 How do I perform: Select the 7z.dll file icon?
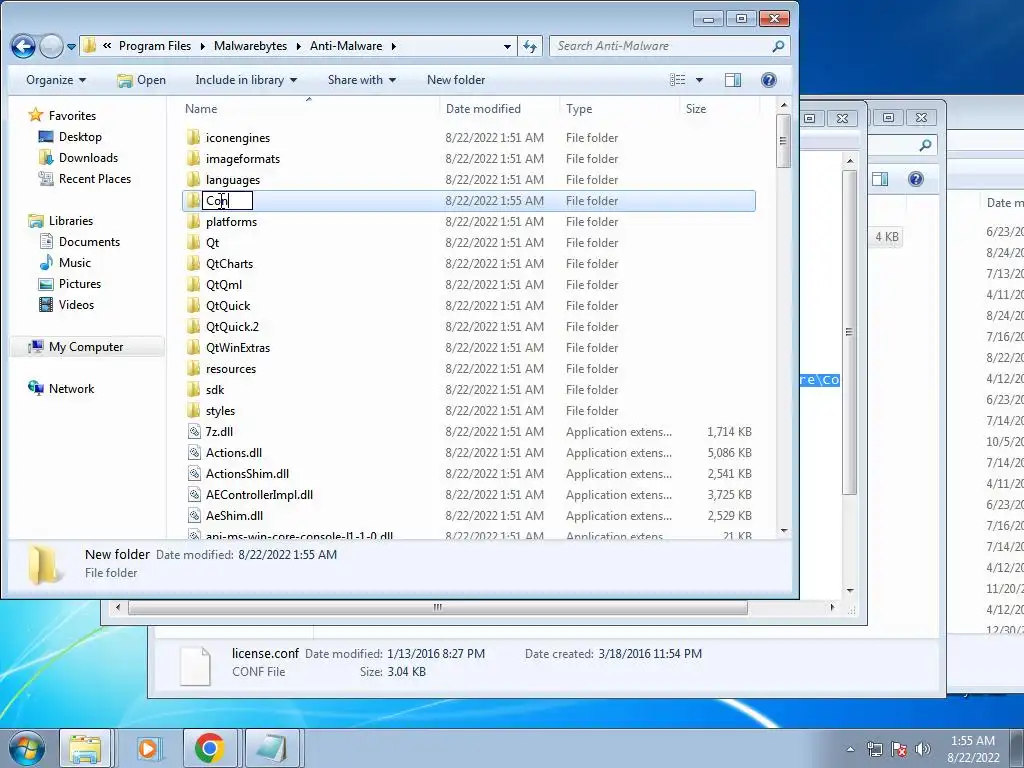pyautogui.click(x=194, y=432)
